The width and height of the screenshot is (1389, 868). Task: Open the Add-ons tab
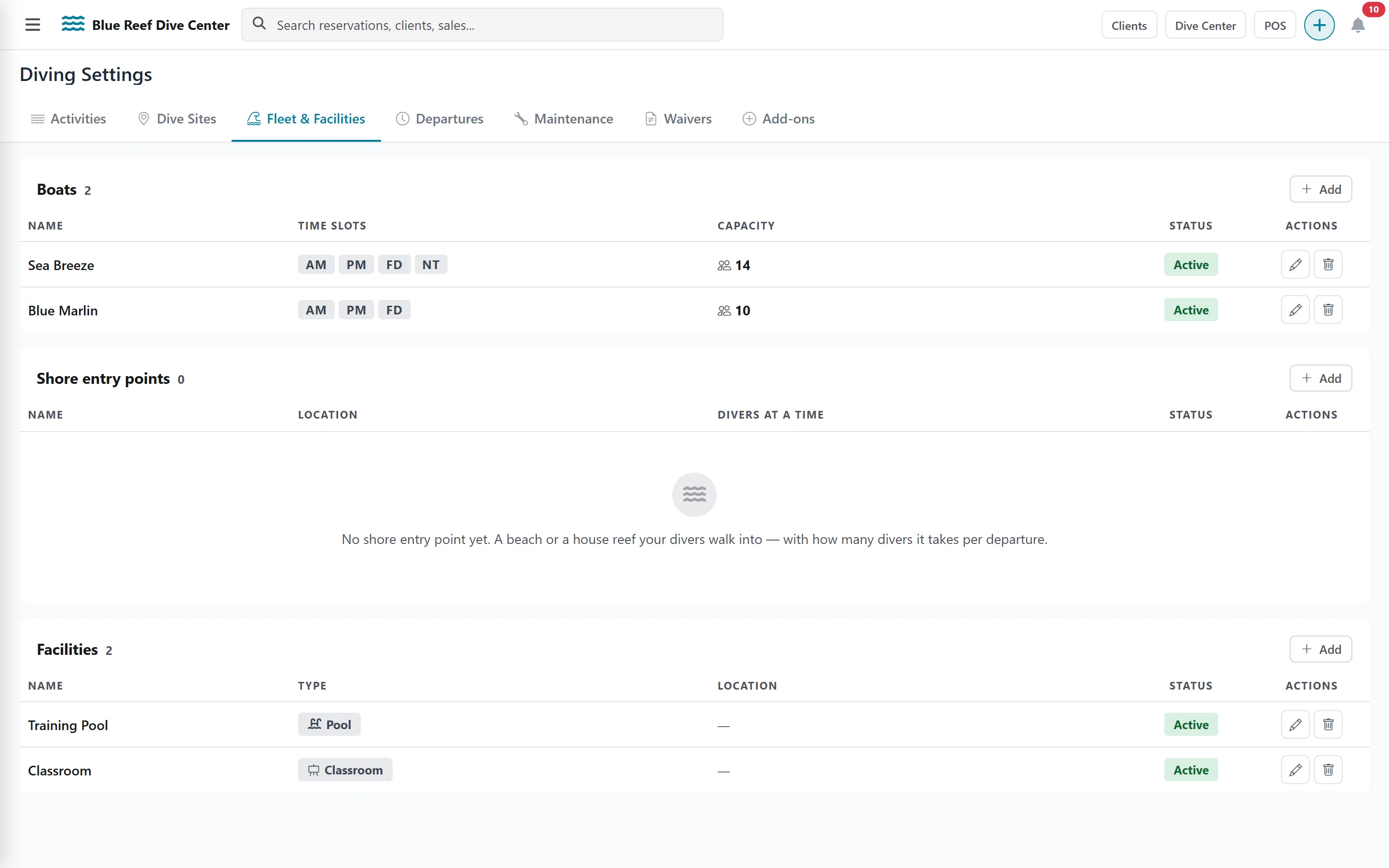(778, 119)
